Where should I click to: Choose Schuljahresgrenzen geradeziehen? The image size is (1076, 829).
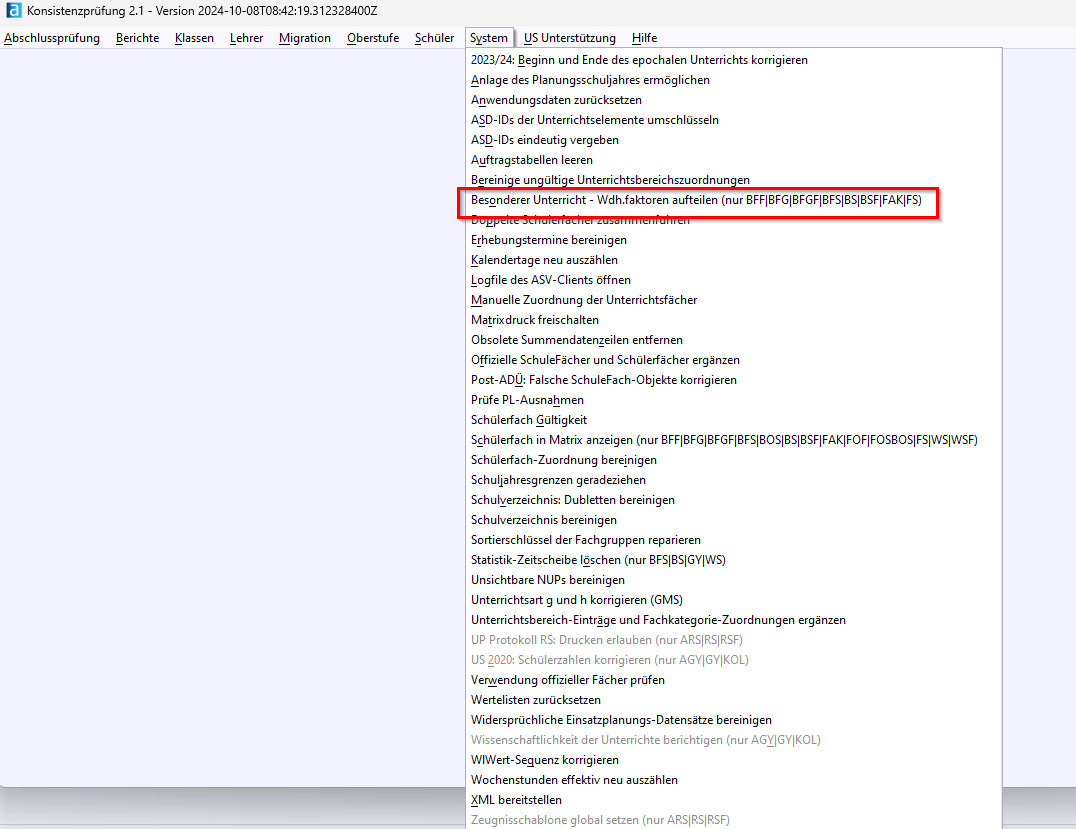(734, 479)
